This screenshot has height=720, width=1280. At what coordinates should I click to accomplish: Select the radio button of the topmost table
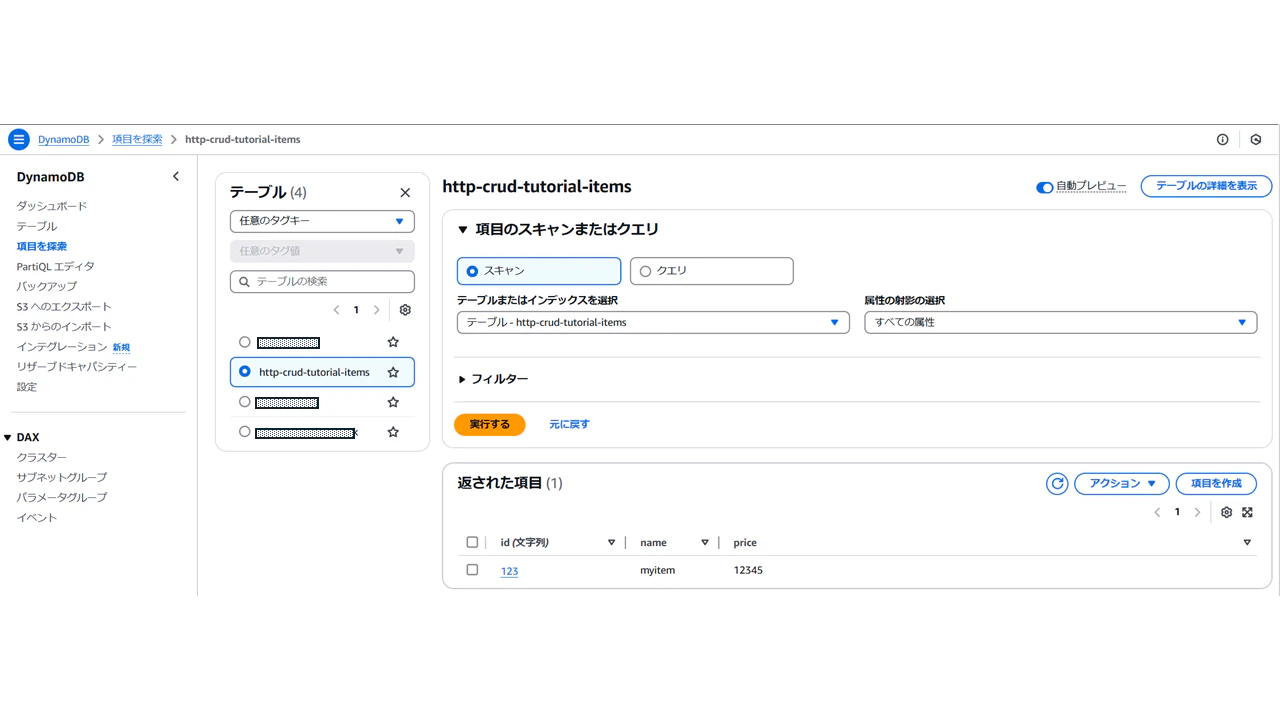[245, 342]
